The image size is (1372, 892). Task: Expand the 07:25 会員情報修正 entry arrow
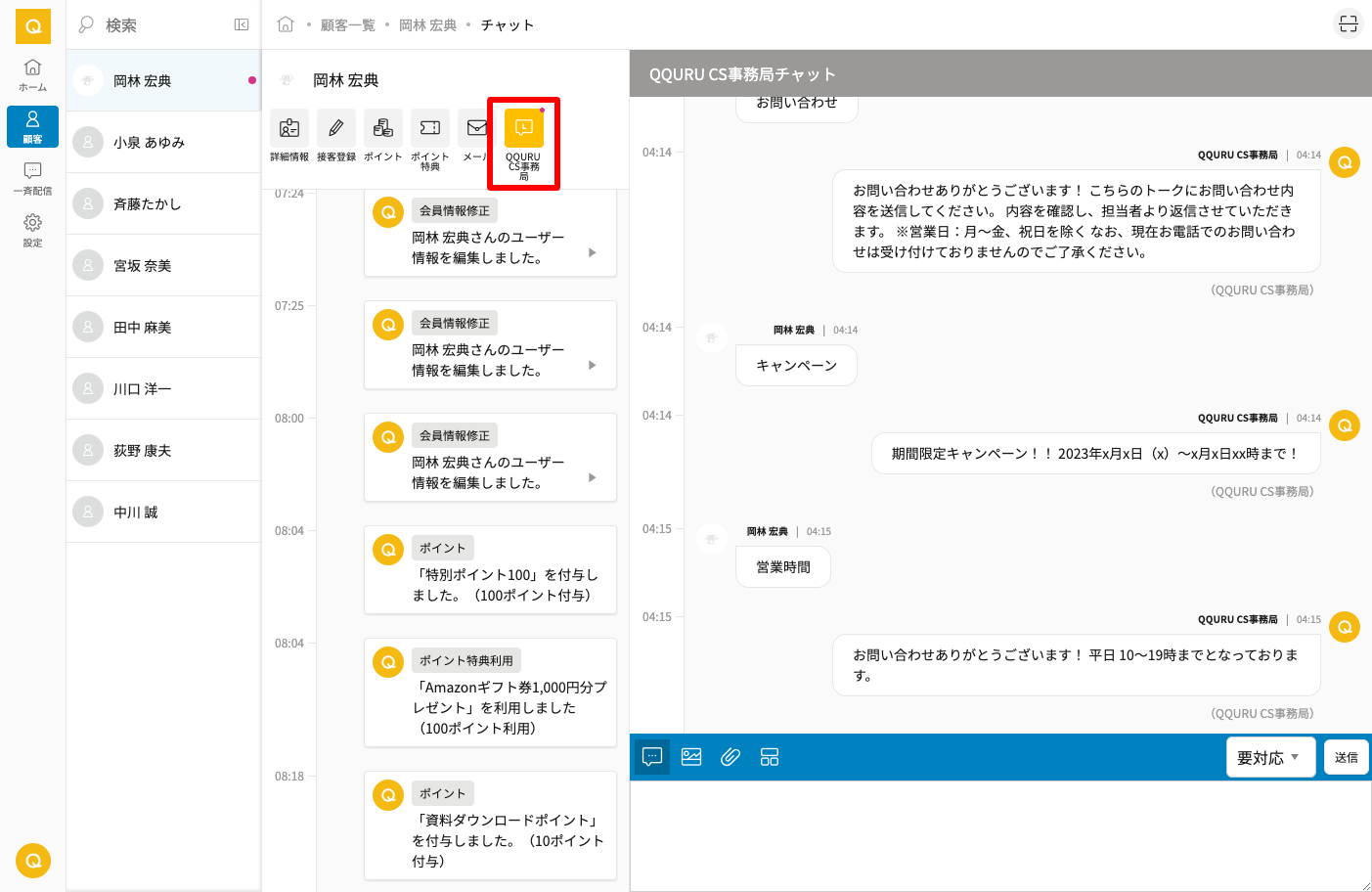(592, 365)
